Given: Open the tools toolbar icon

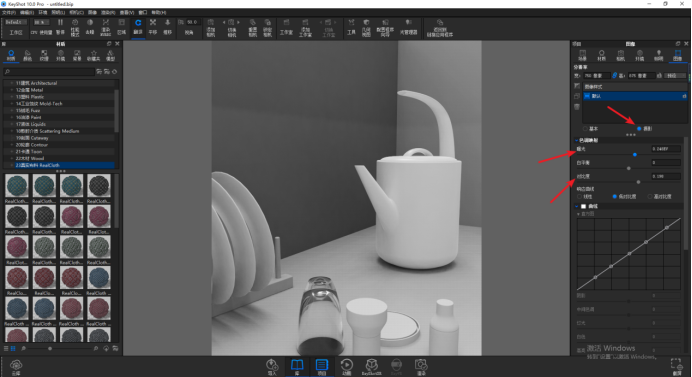Looking at the screenshot, I should [x=351, y=23].
